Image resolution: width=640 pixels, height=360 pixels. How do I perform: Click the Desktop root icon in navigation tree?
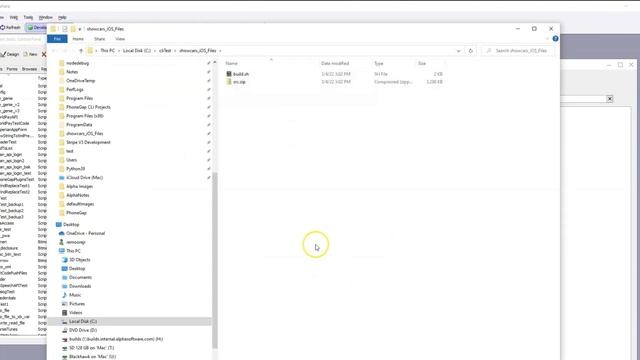point(59,224)
